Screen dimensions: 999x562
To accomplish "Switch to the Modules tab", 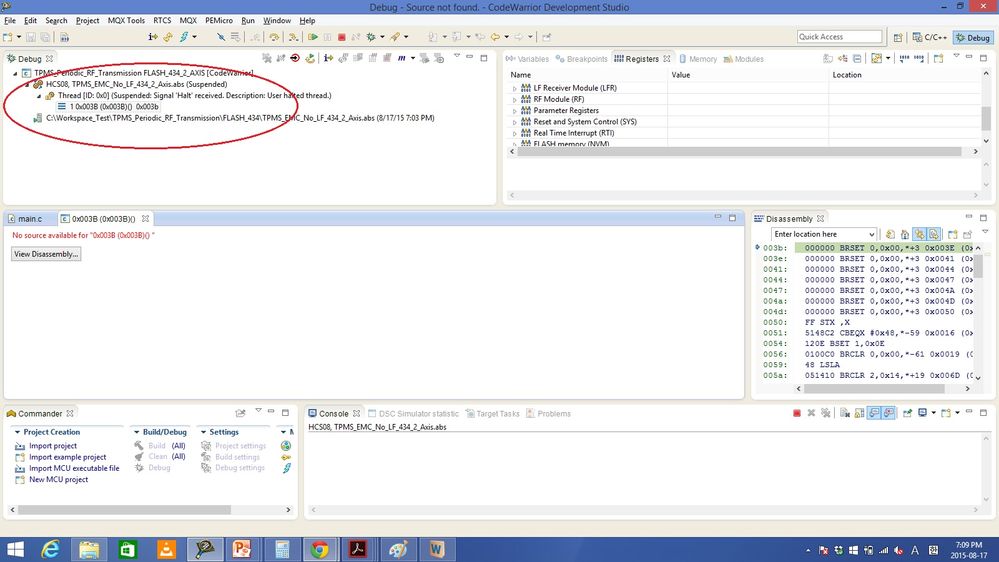I will click(743, 59).
